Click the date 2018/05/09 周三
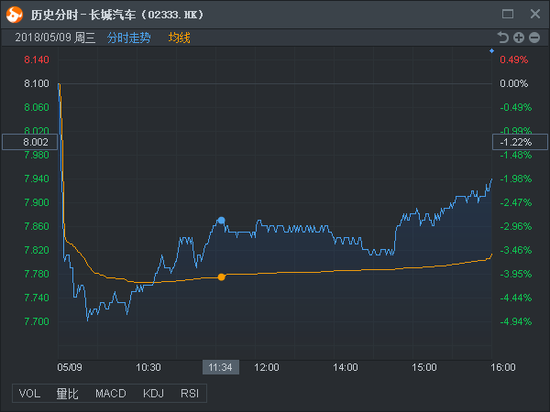Screen dimensions: 550x412 pos(55,38)
